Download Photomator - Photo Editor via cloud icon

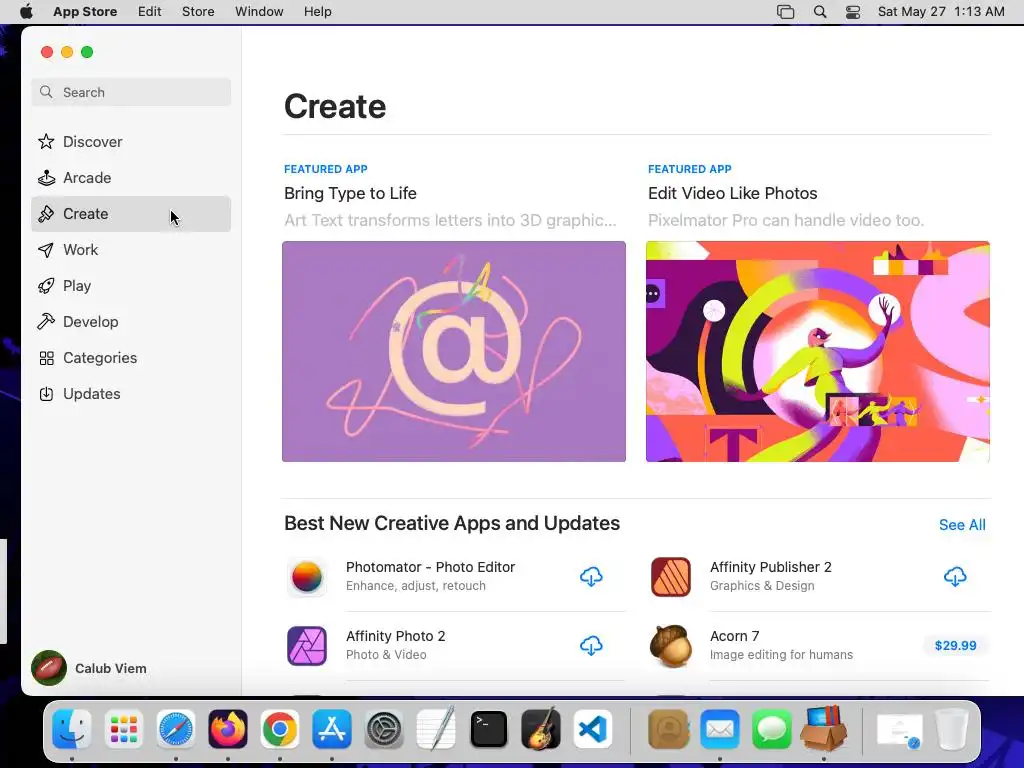click(x=591, y=577)
